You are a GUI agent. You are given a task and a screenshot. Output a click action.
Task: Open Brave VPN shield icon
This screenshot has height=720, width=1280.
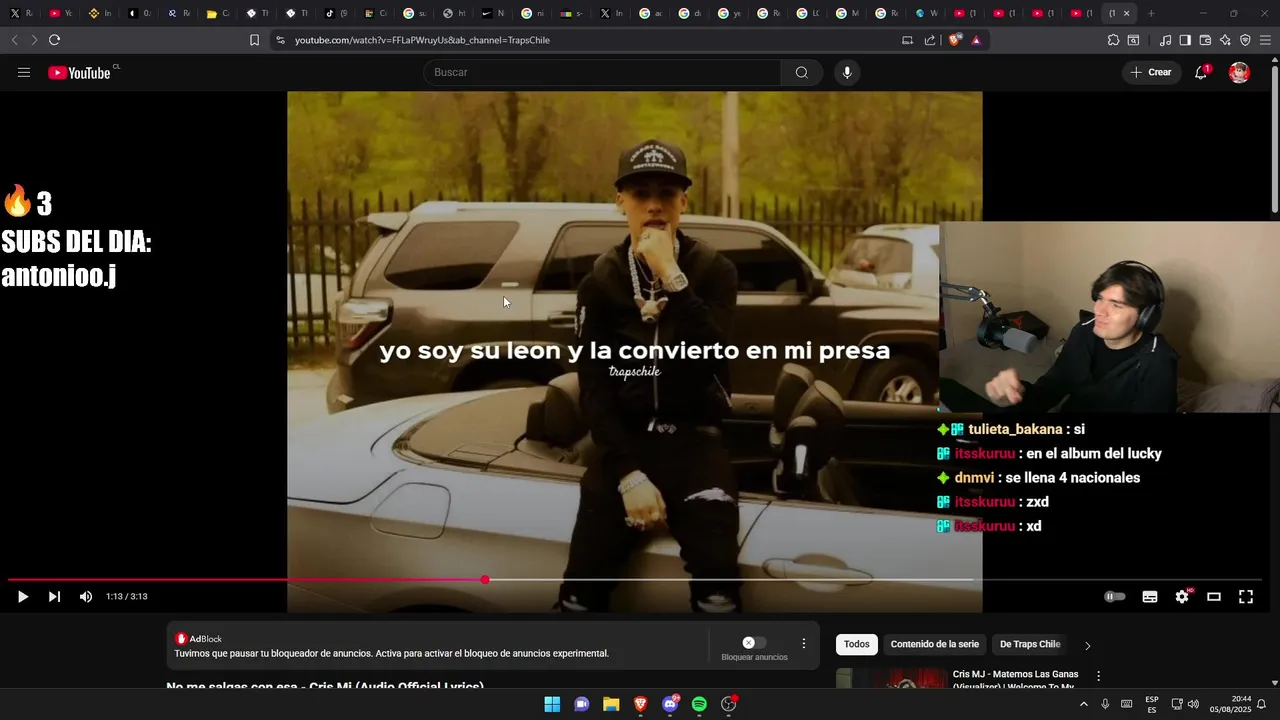tap(1245, 40)
